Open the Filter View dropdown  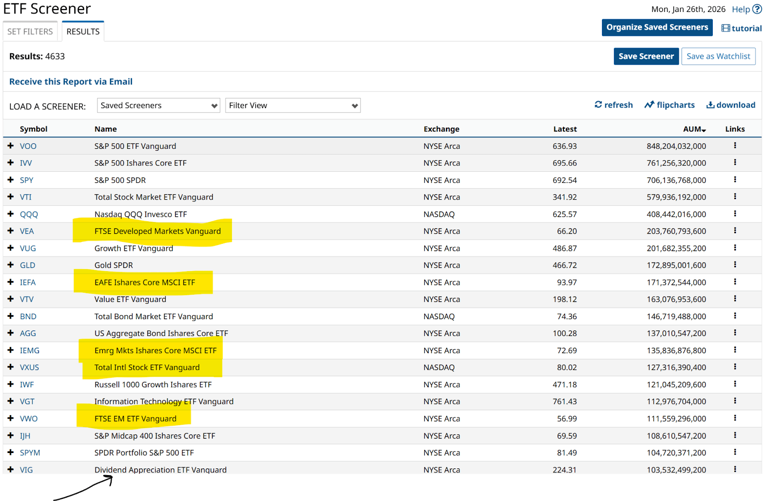click(292, 105)
